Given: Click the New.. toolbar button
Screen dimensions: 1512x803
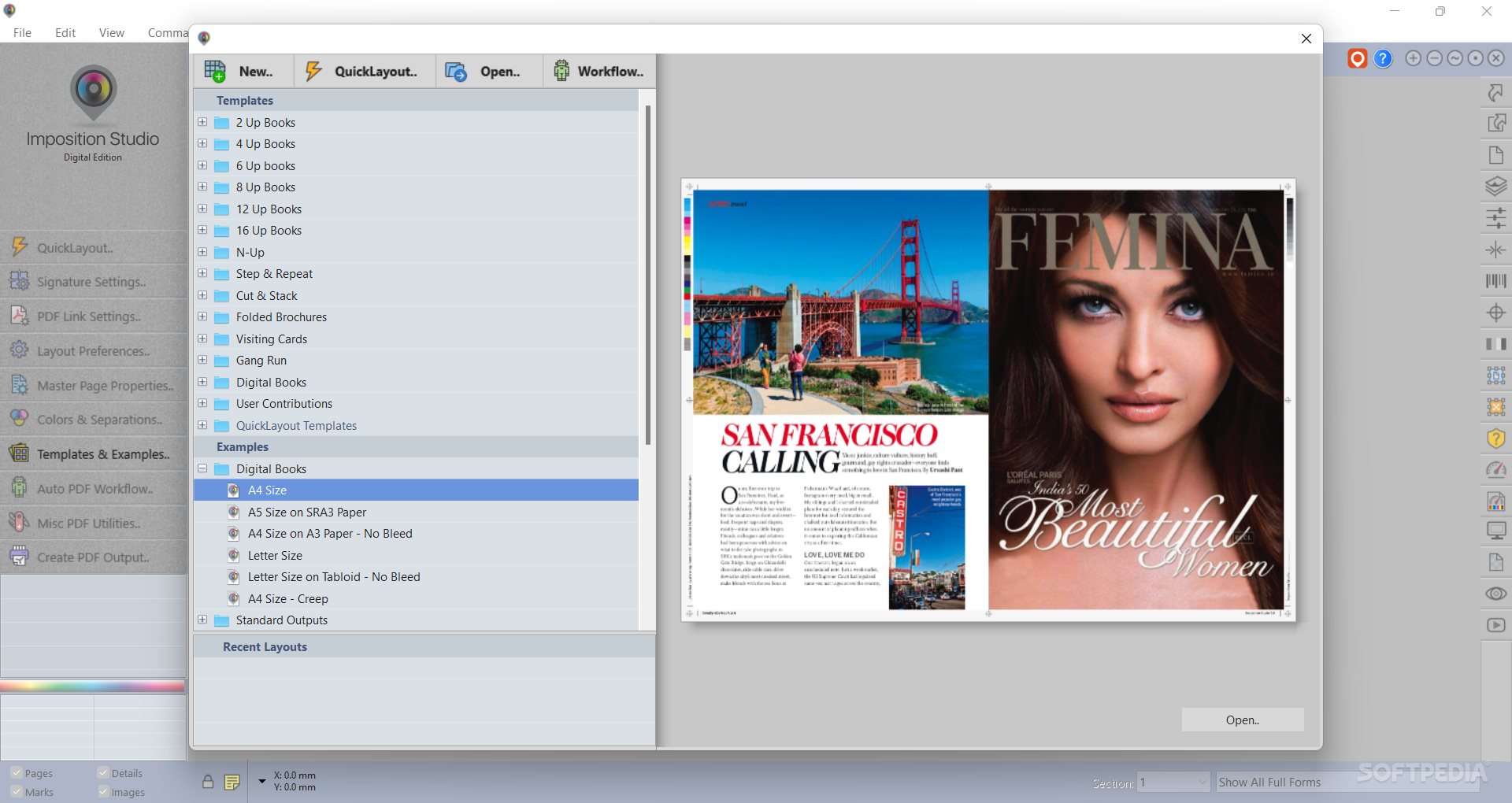Looking at the screenshot, I should click(243, 71).
